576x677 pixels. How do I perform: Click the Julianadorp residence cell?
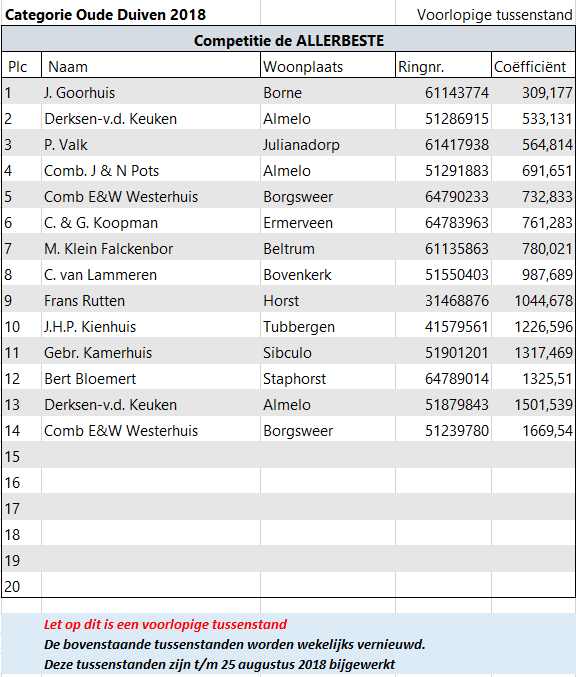point(328,145)
